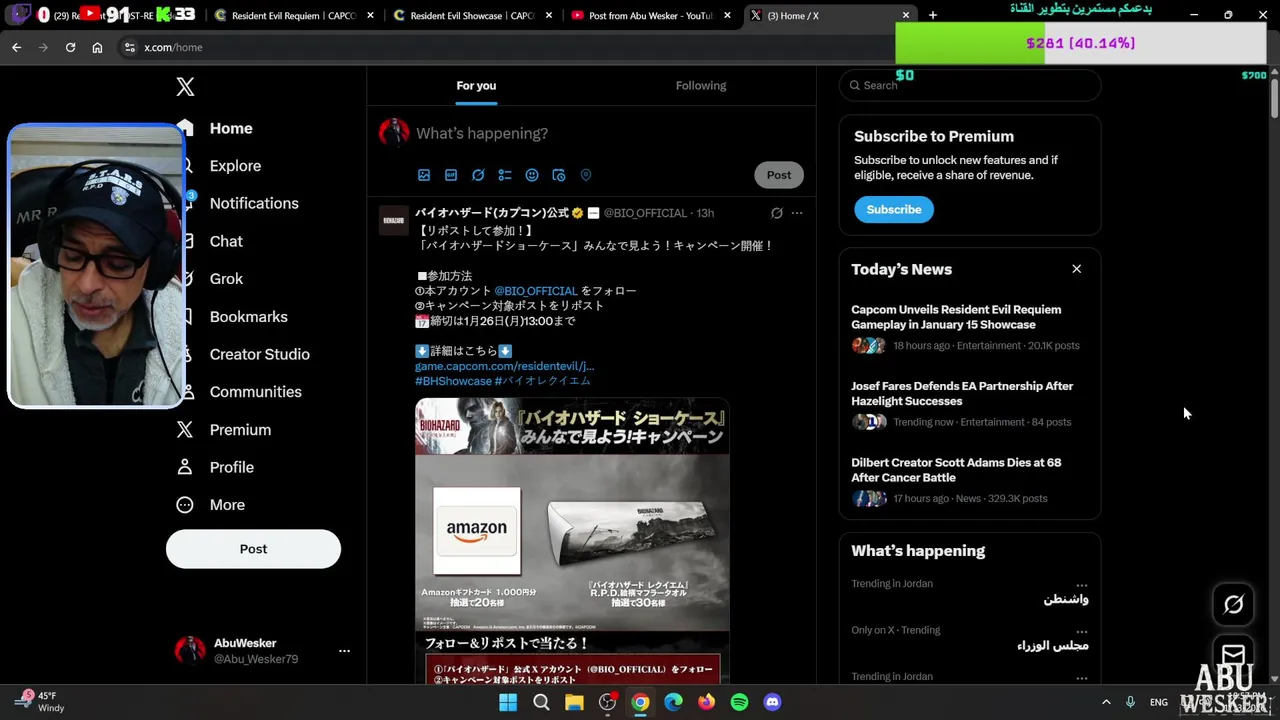The width and height of the screenshot is (1280, 720).
Task: Click the large Post button in sidebar
Action: [x=253, y=549]
